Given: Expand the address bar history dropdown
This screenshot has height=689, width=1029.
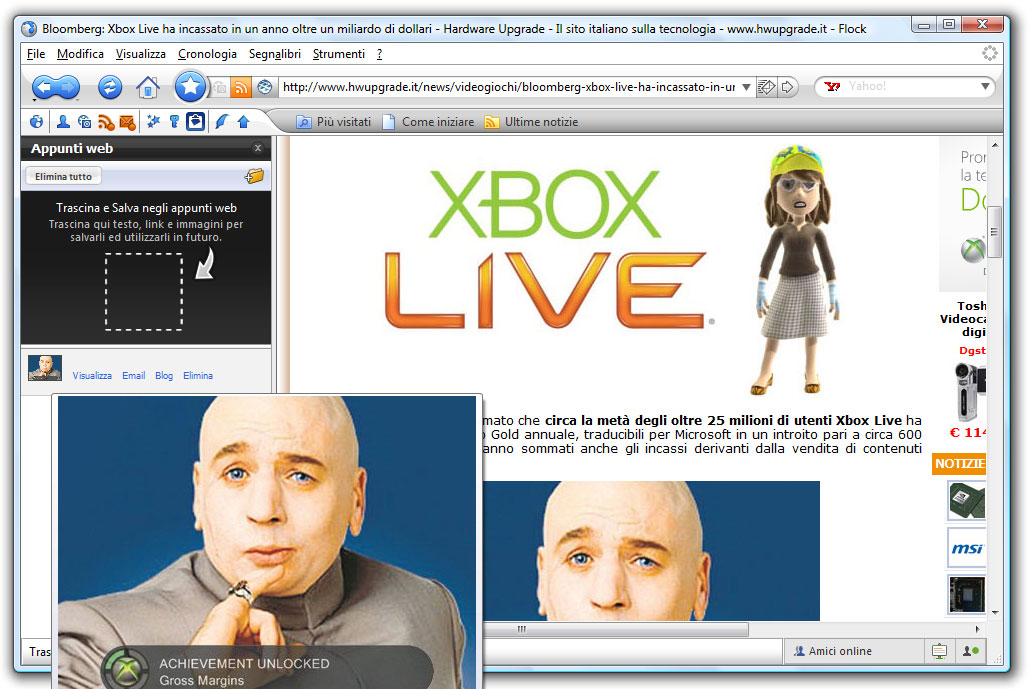Looking at the screenshot, I should point(746,87).
